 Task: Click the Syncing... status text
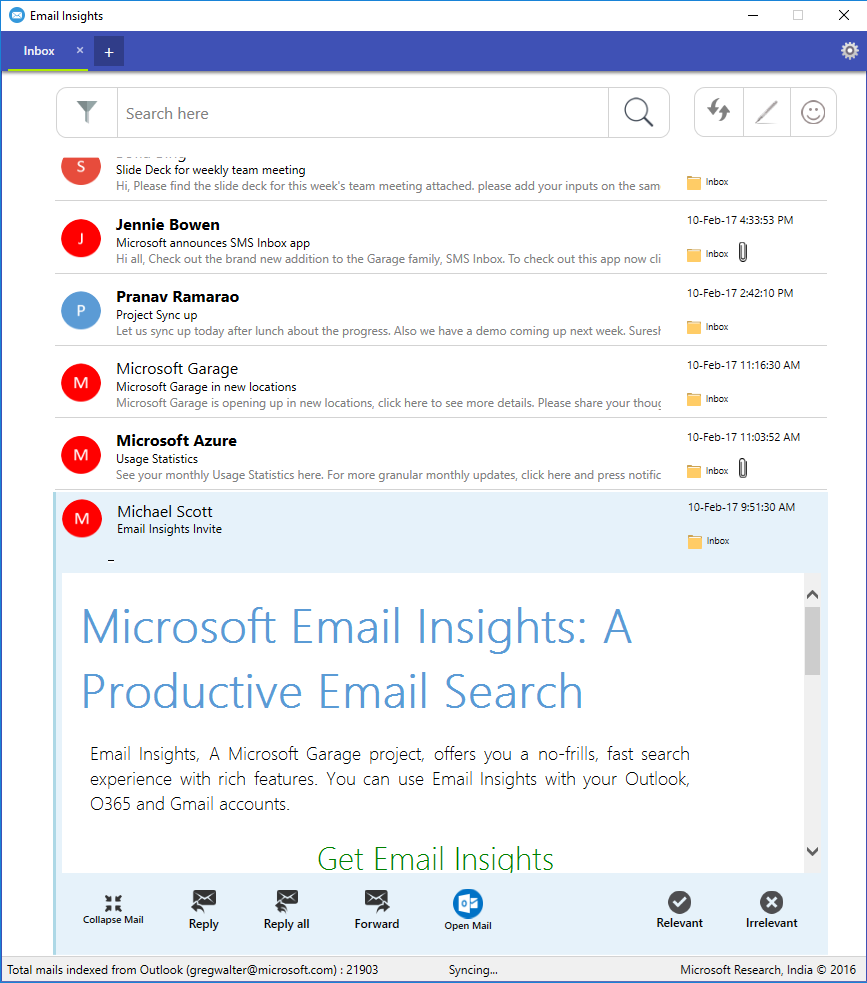473,970
